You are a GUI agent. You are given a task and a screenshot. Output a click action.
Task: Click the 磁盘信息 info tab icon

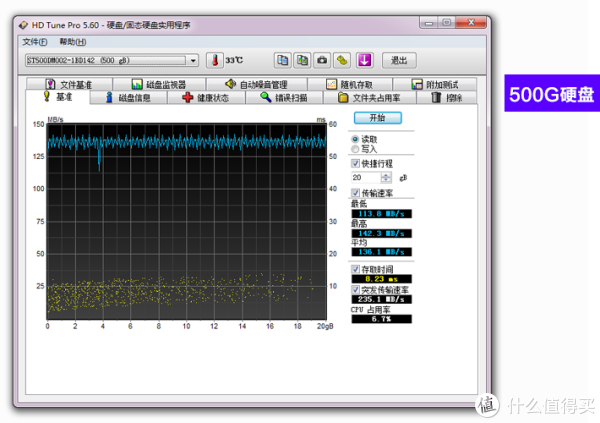pyautogui.click(x=109, y=98)
